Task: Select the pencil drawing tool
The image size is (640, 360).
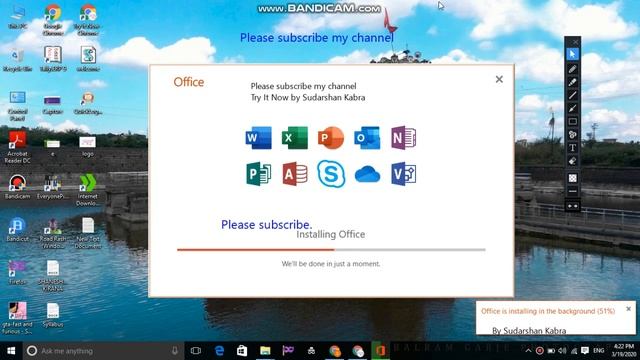Action: pos(573,69)
